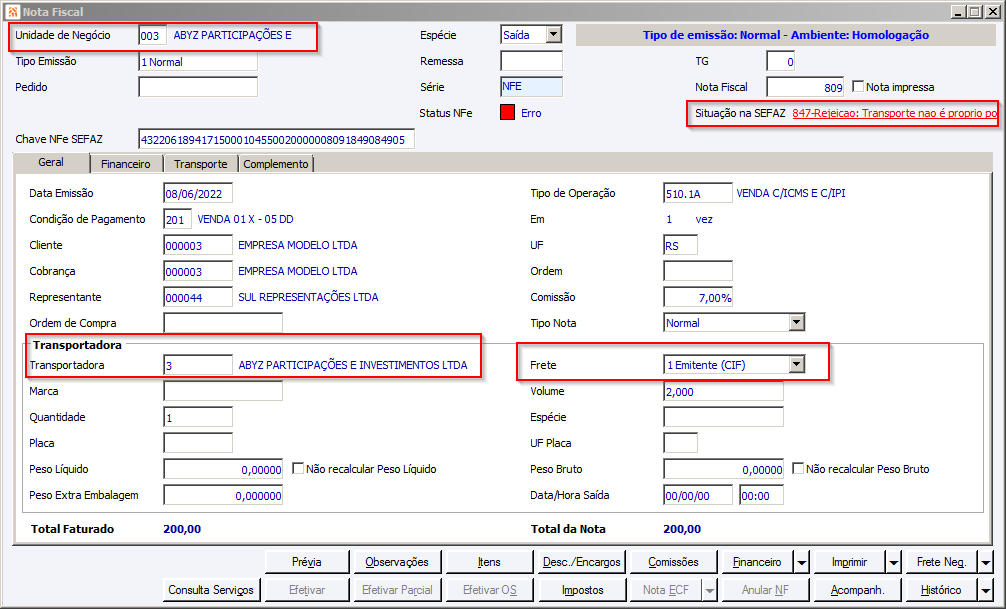Screen dimensions: 1006x609
Task: Click the transport Espécie field below Volume
Action: [x=723, y=417]
